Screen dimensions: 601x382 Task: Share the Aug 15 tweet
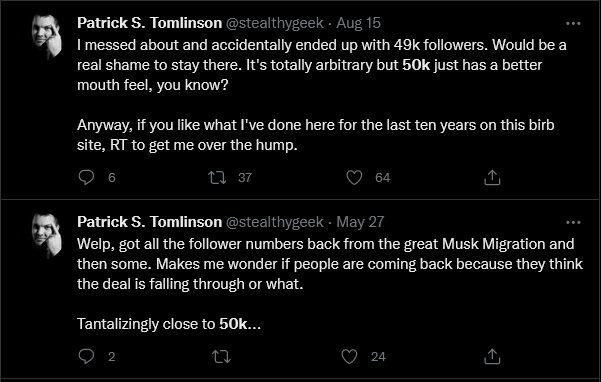pos(492,177)
